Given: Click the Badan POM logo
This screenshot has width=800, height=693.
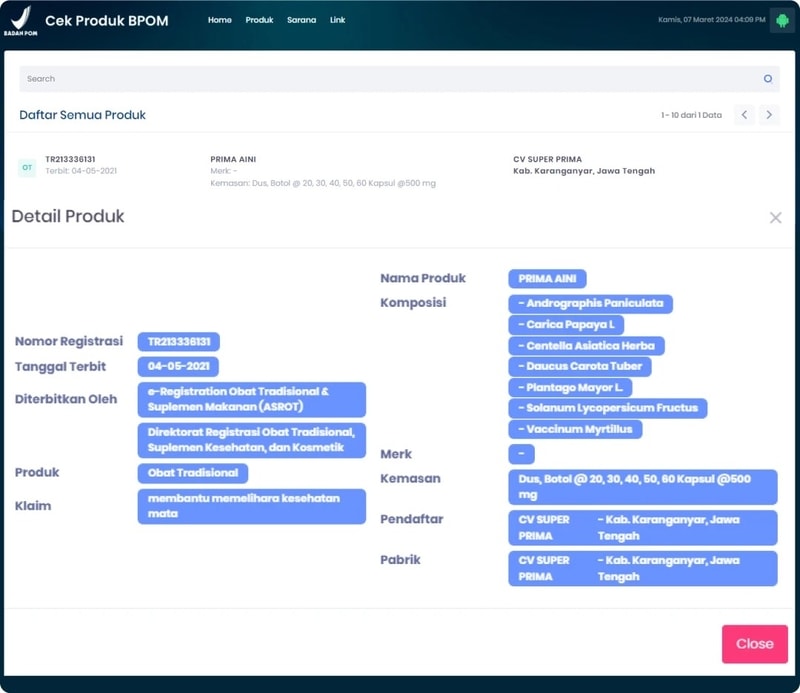Looking at the screenshot, I should (x=20, y=20).
